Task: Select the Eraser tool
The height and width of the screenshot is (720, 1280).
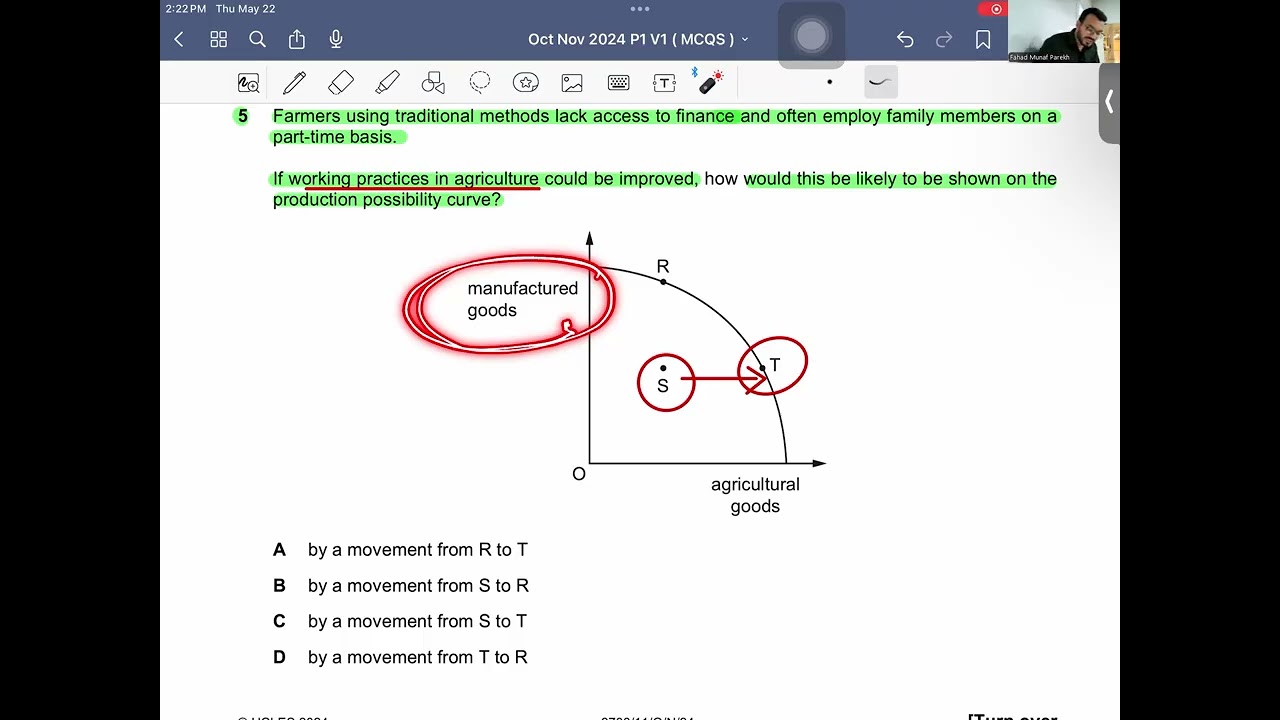Action: [341, 83]
